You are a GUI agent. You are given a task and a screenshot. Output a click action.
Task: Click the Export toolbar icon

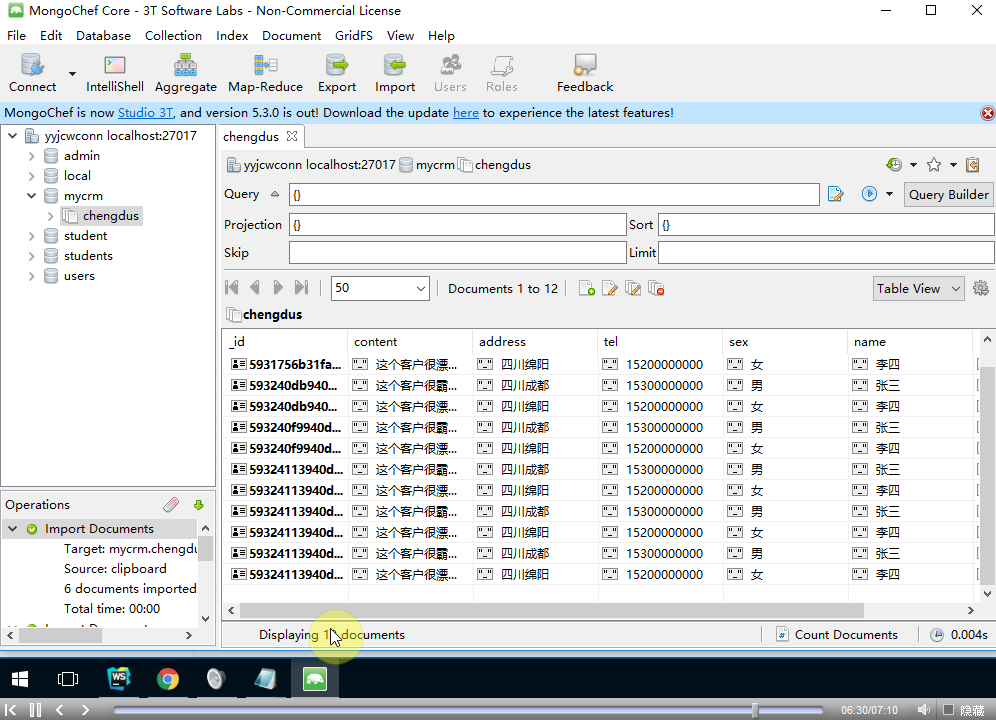(x=337, y=74)
